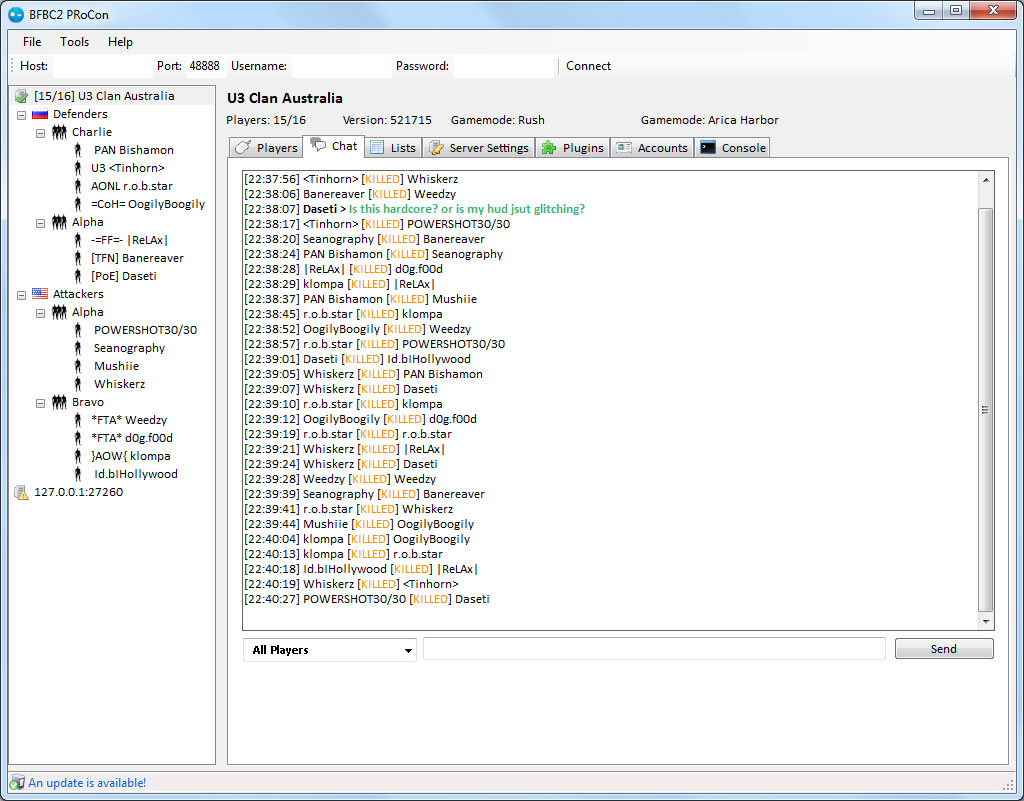
Task: Click 'Gamemode: Rush' info text
Action: tap(498, 120)
